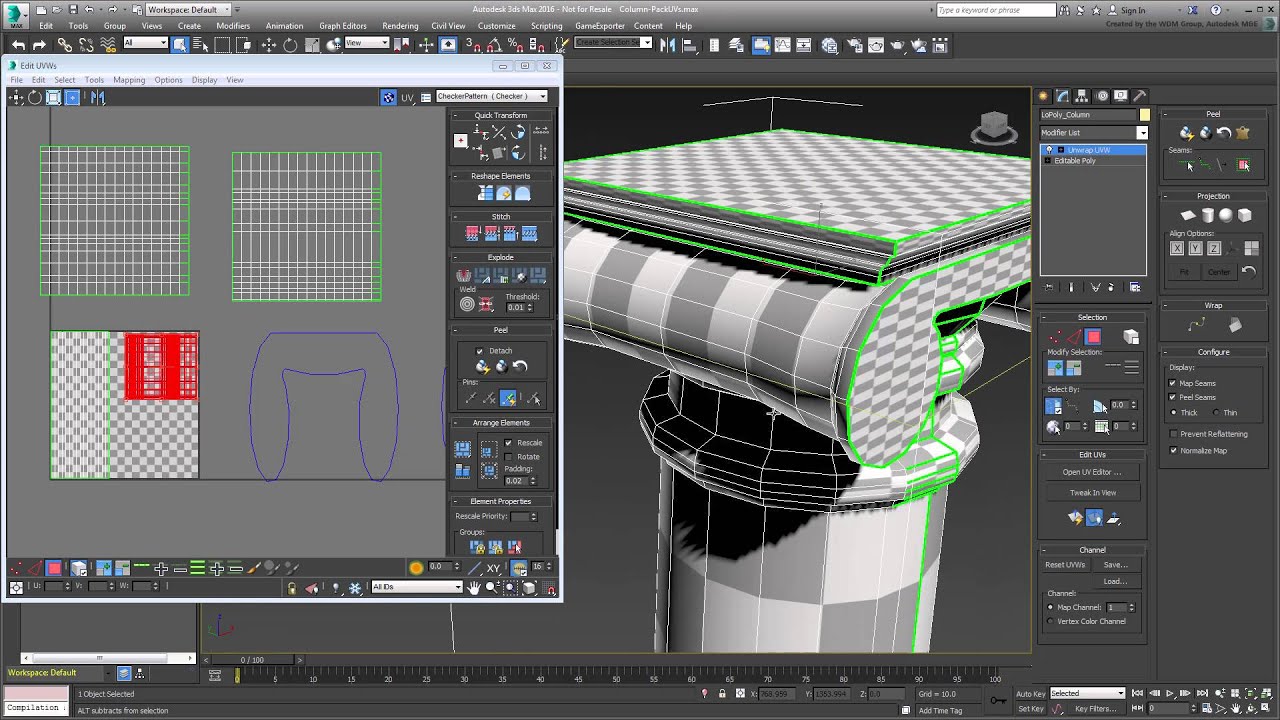This screenshot has height=720, width=1280.
Task: Enable the Rotate checkbox in Arrange Elements
Action: (509, 457)
